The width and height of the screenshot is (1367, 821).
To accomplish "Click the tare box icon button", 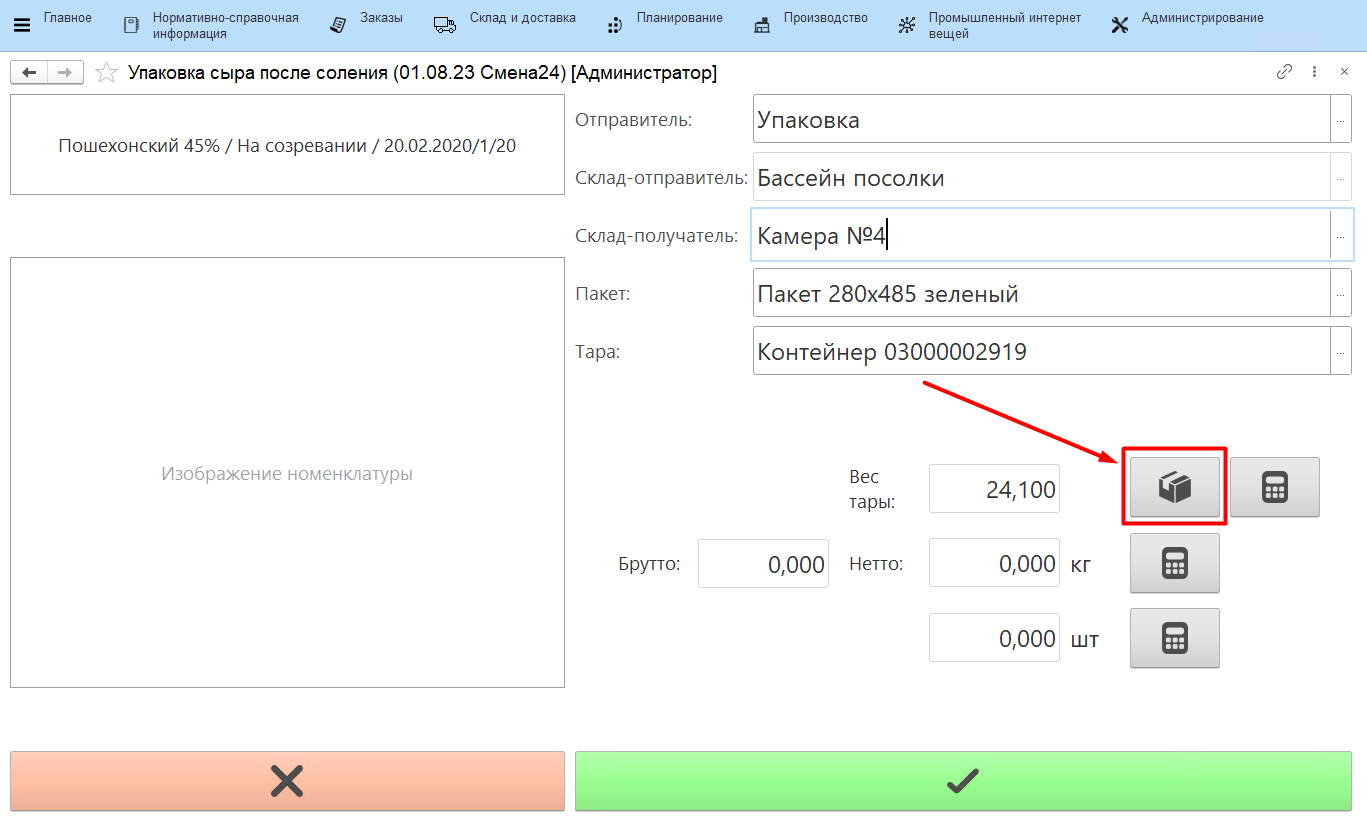I will pos(1174,487).
